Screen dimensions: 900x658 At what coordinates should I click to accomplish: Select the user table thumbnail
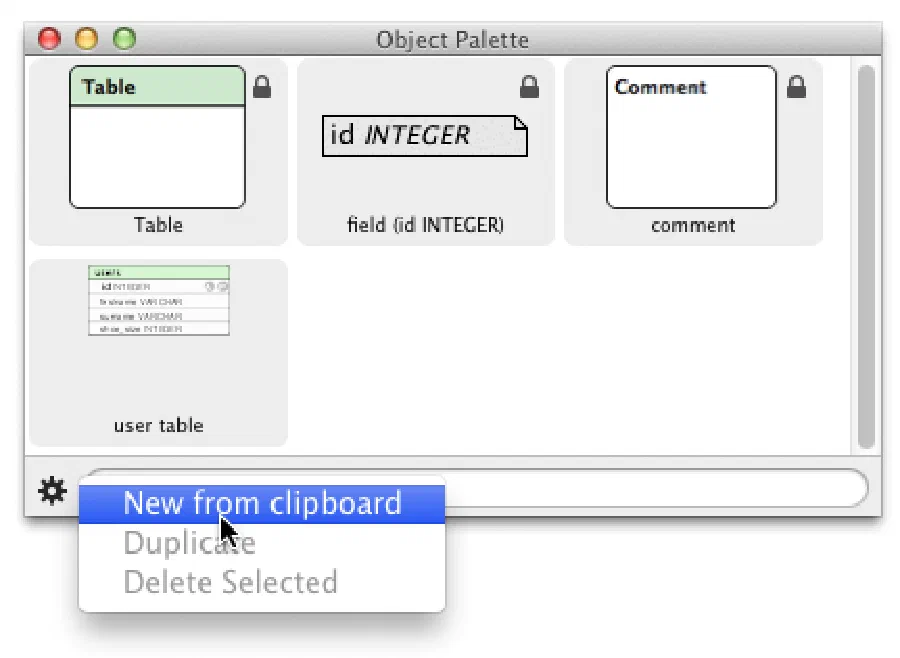(159, 300)
